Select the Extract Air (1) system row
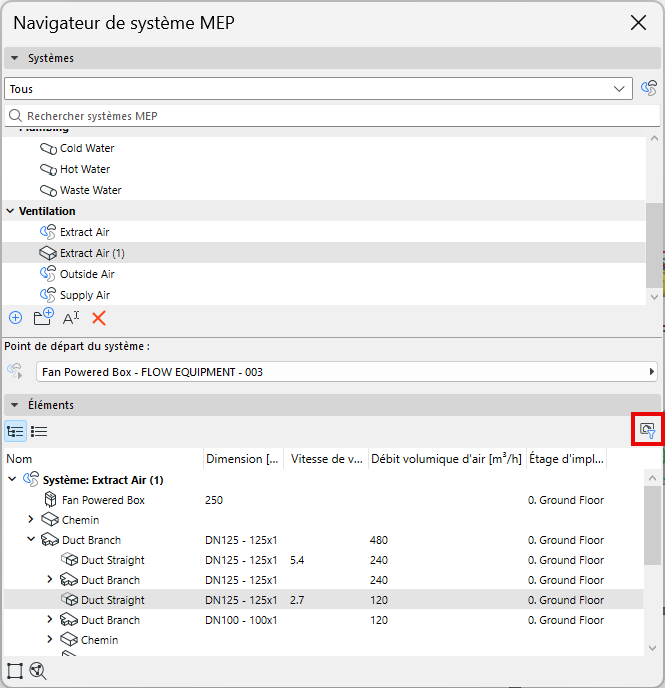This screenshot has width=665, height=688. (324, 253)
